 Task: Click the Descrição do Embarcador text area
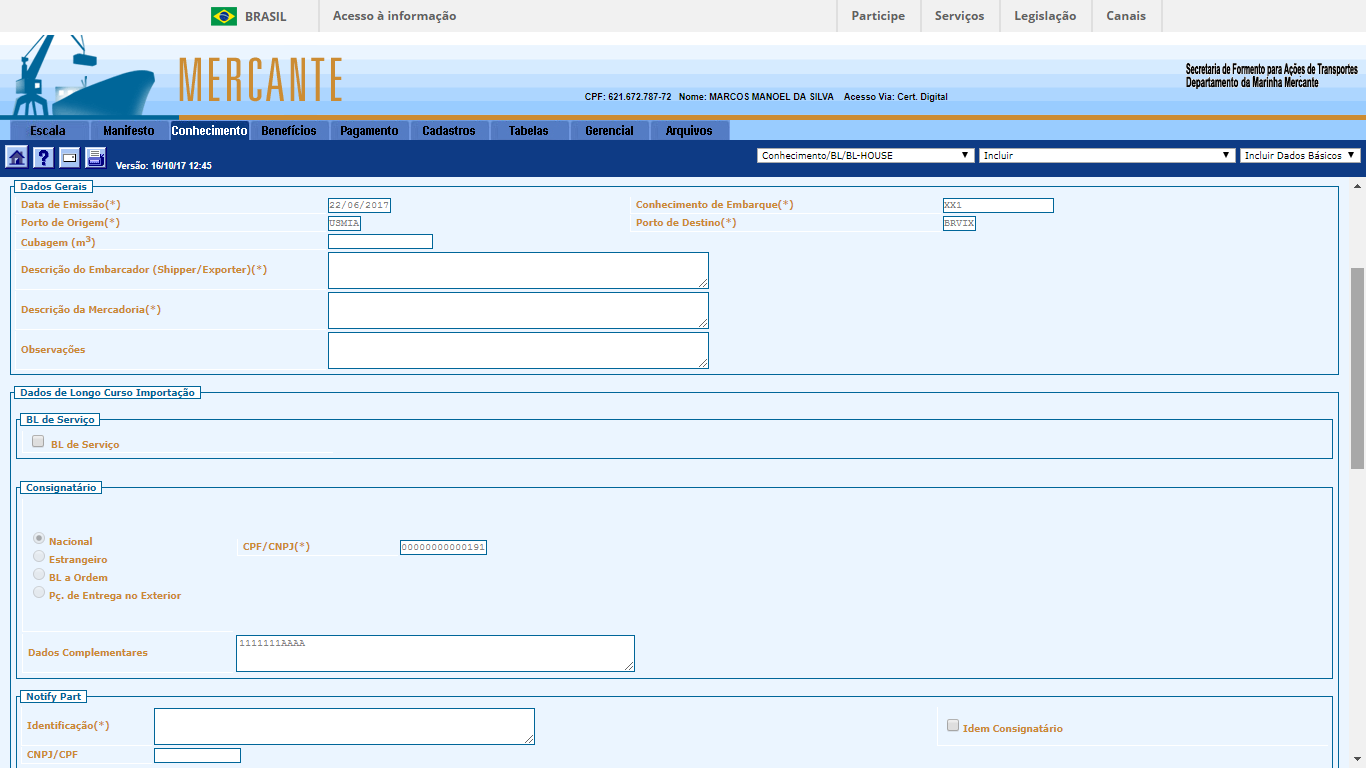pos(518,270)
